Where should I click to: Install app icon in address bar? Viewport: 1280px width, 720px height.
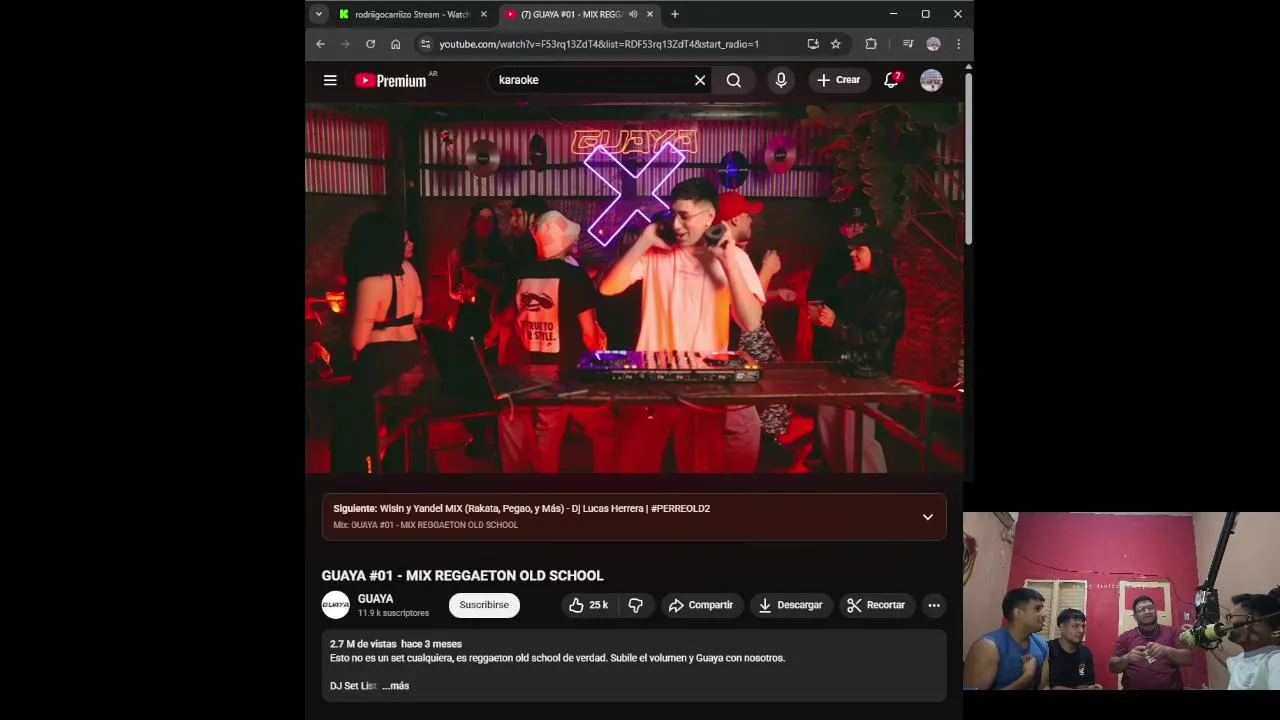click(x=813, y=44)
